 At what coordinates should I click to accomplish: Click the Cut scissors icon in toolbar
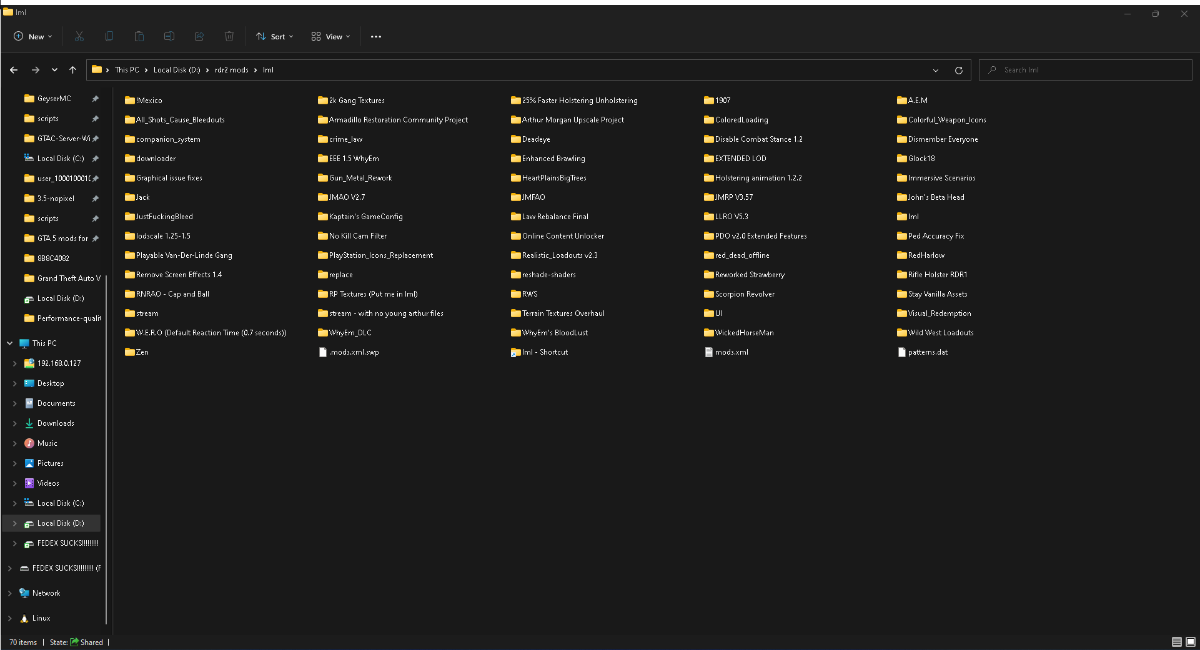tap(79, 36)
